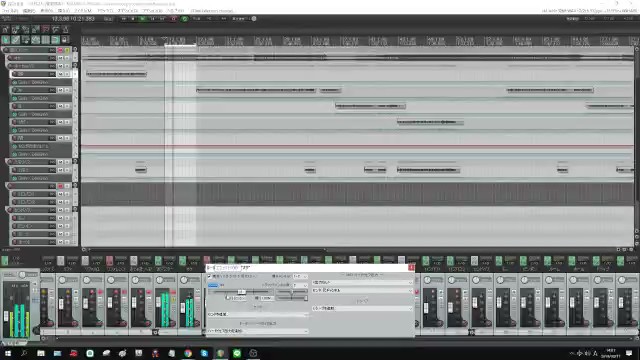Viewport: 640px width, 360px height.
Task: Click the red-highlighted icon in top toolbar row
Action: click(x=46, y=29)
